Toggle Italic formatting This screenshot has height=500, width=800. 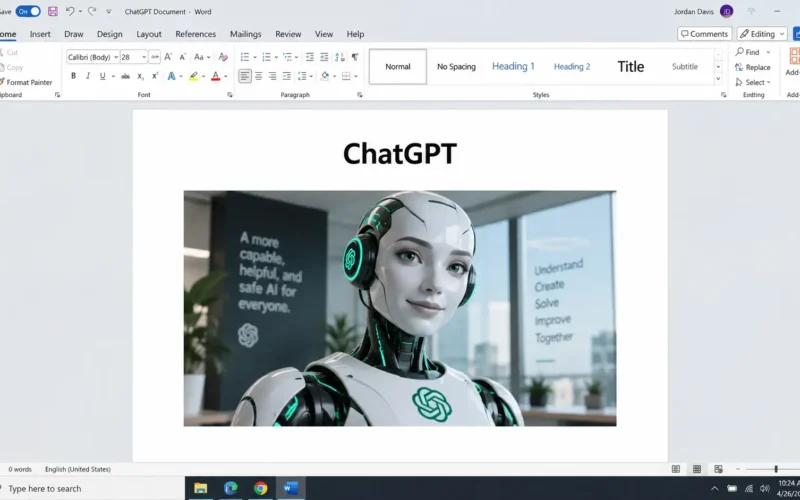pyautogui.click(x=88, y=76)
